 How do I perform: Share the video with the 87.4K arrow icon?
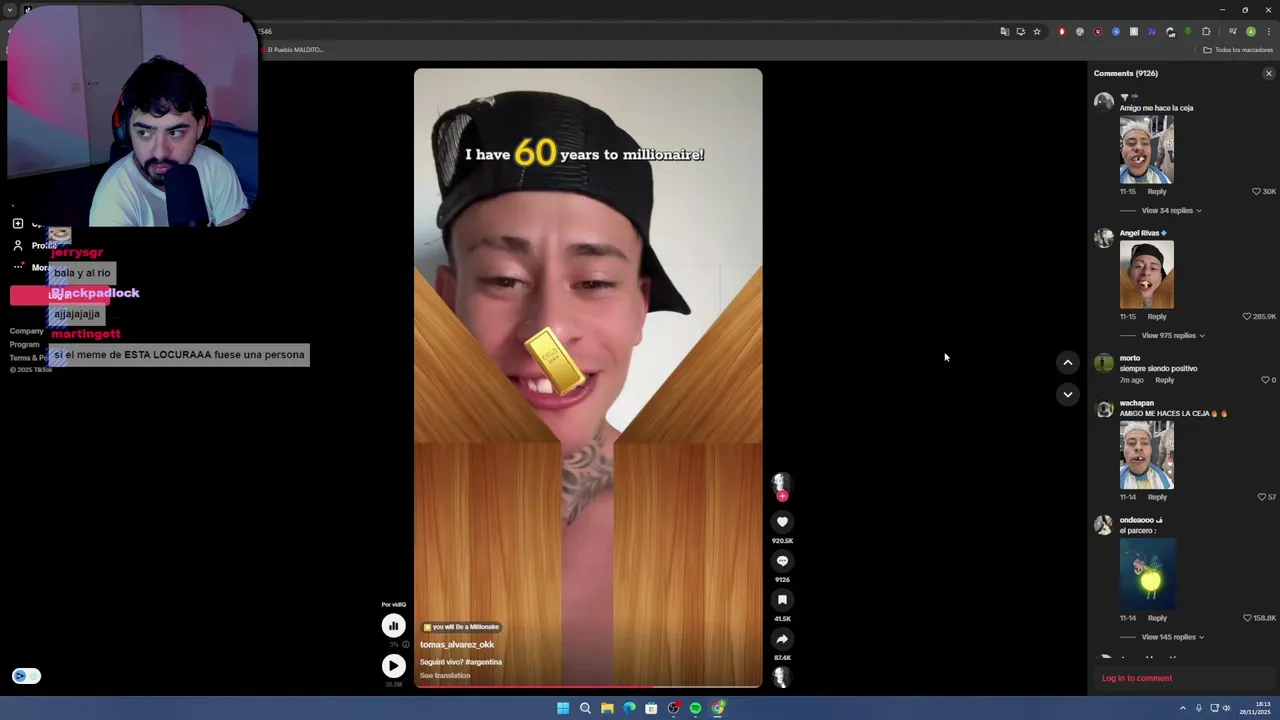pyautogui.click(x=782, y=639)
